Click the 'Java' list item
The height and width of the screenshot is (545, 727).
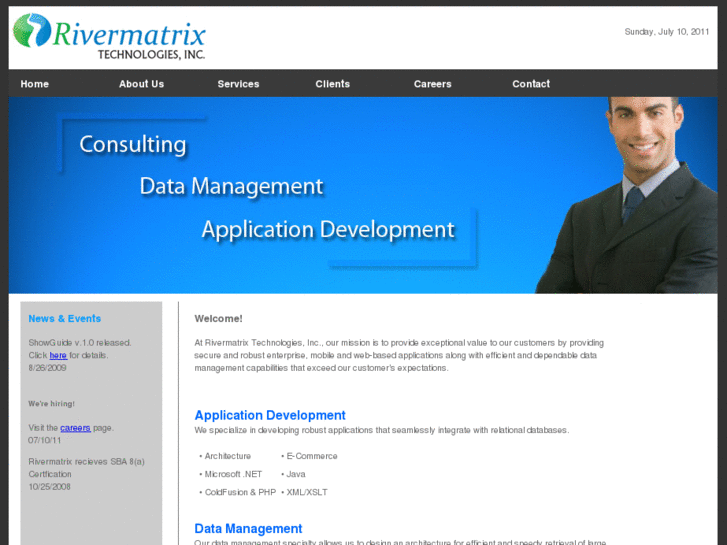click(x=296, y=474)
